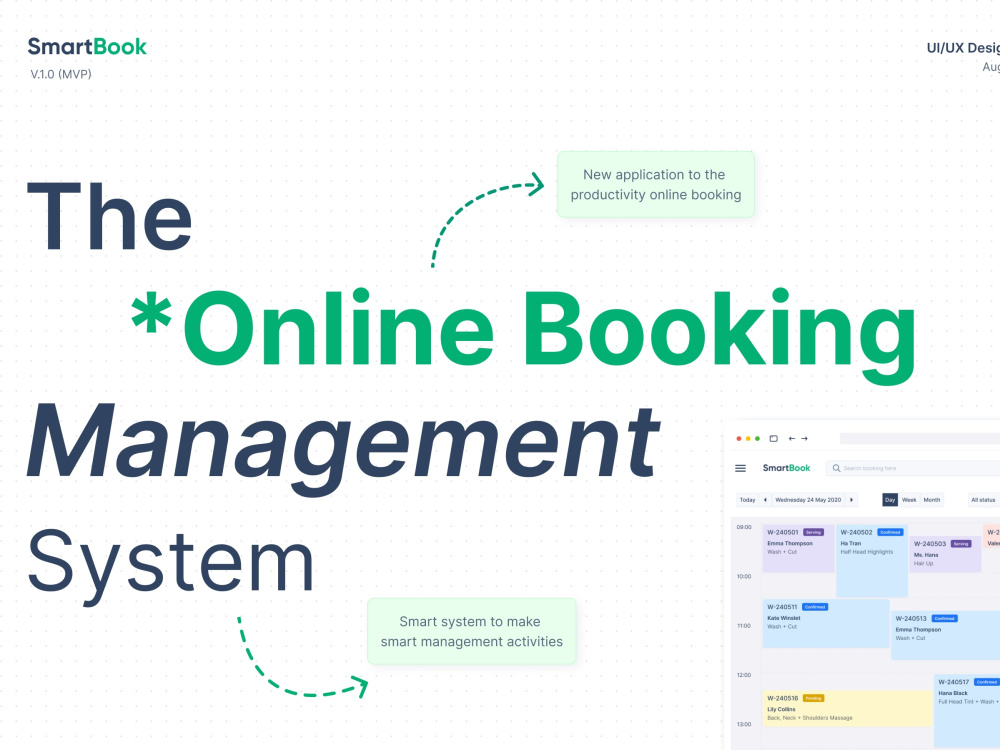The height and width of the screenshot is (750, 1000).
Task: Click 'Half Head Highlights' service text
Action: point(867,552)
